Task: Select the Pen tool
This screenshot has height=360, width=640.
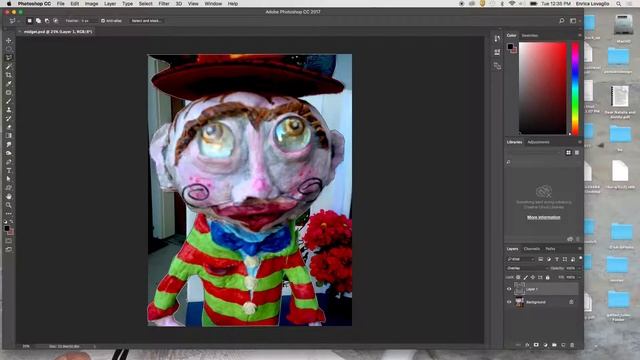Action: (x=9, y=162)
